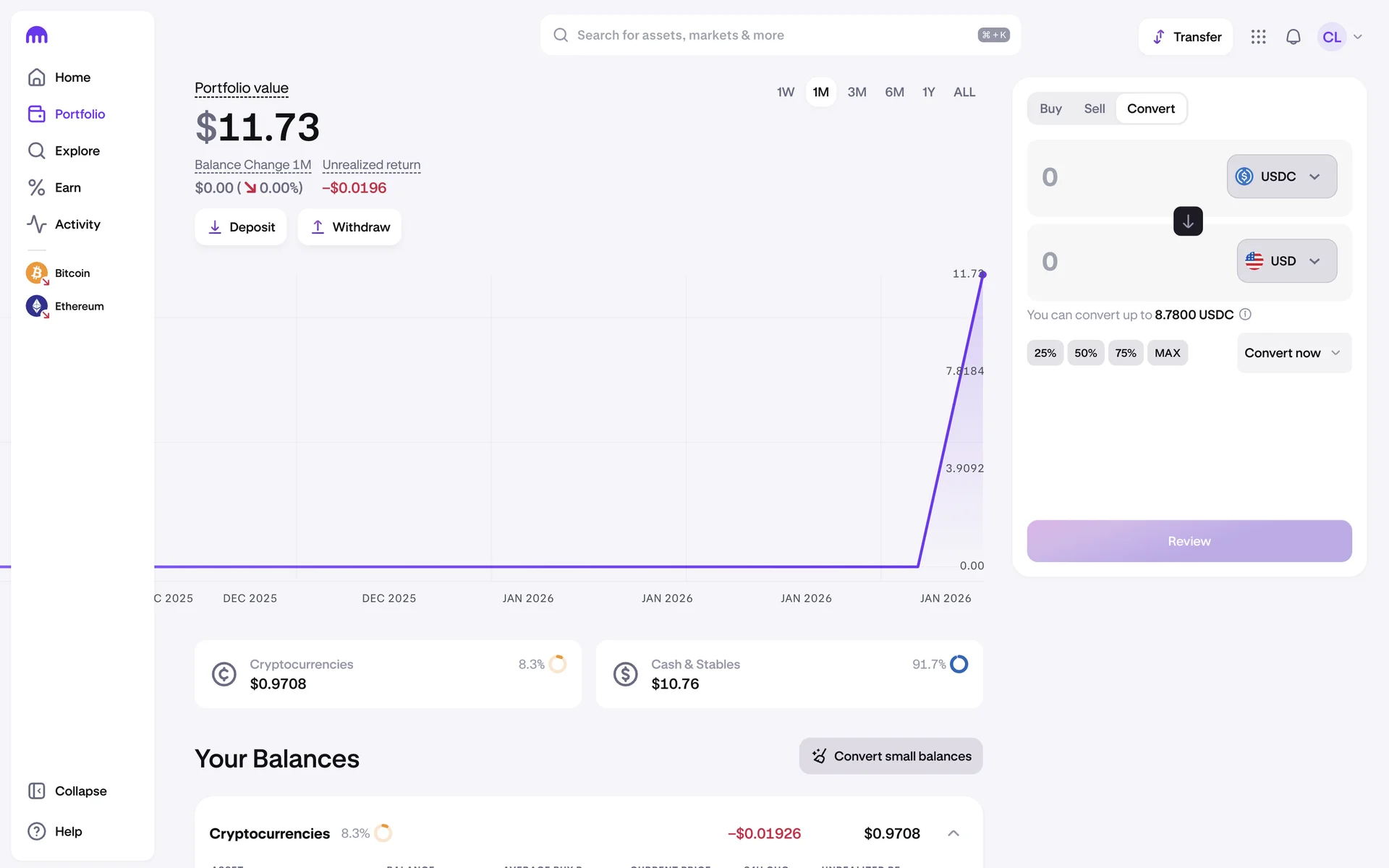Click the swap direction arrow button
Viewport: 1389px width, 868px height.
point(1187,221)
